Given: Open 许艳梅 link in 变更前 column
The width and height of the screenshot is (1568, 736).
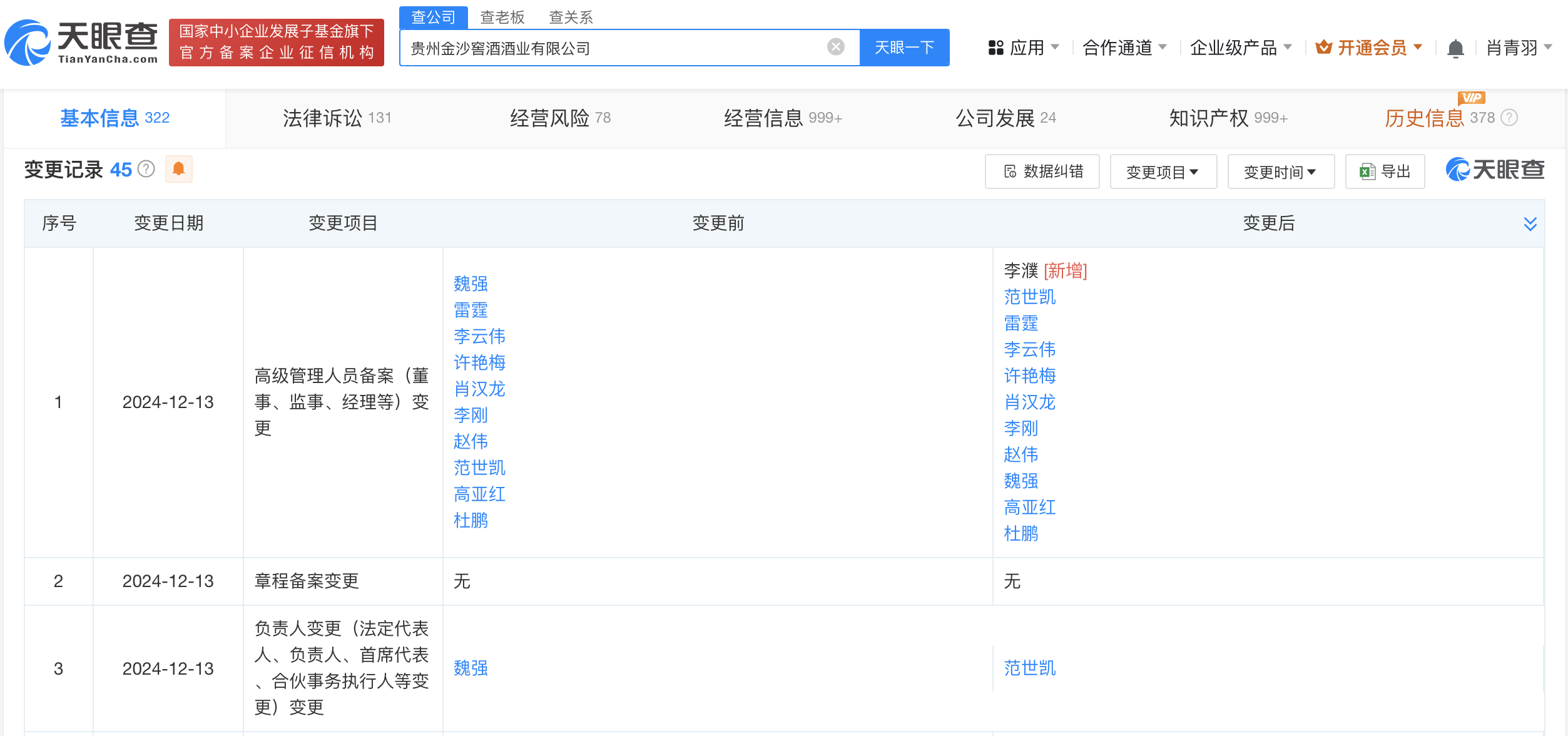Looking at the screenshot, I should [x=479, y=363].
